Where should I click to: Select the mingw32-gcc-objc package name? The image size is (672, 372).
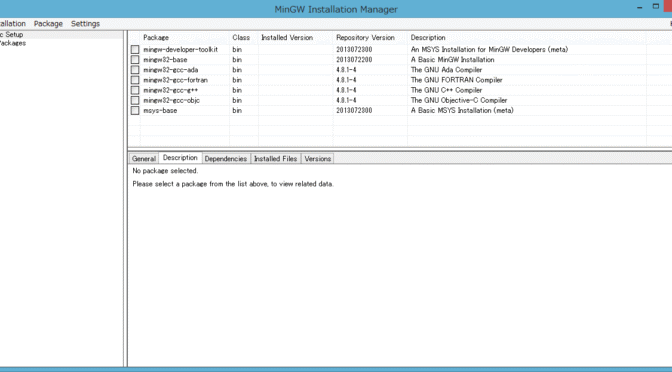[x=171, y=100]
